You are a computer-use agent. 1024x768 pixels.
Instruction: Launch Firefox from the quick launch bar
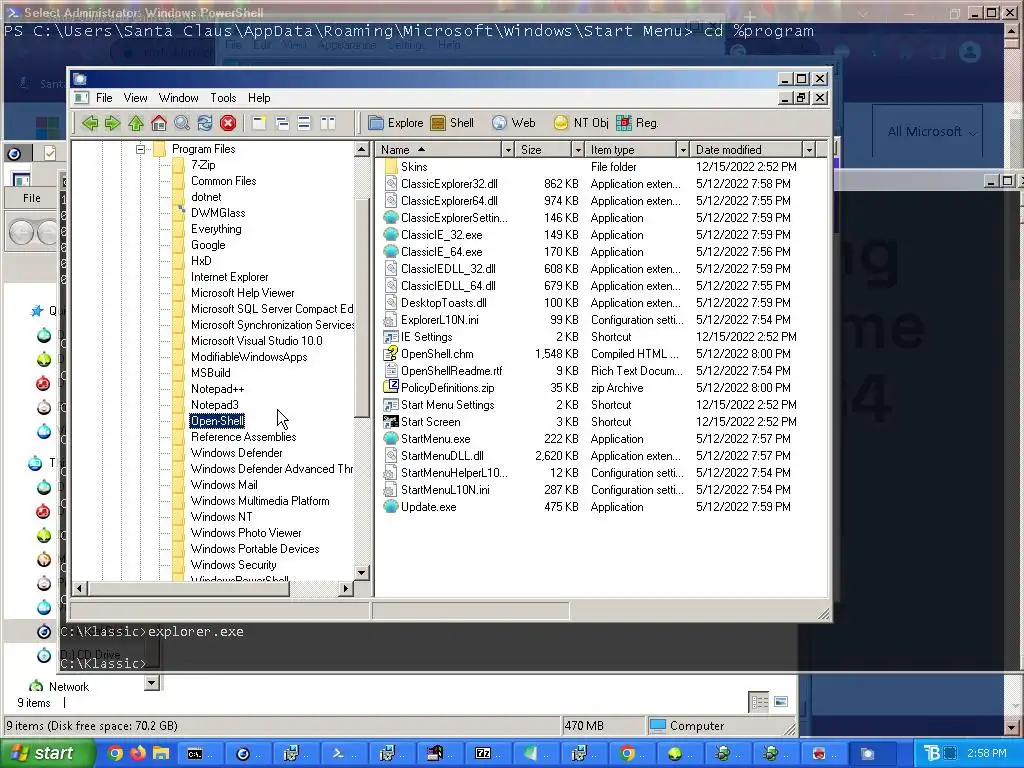coord(138,754)
